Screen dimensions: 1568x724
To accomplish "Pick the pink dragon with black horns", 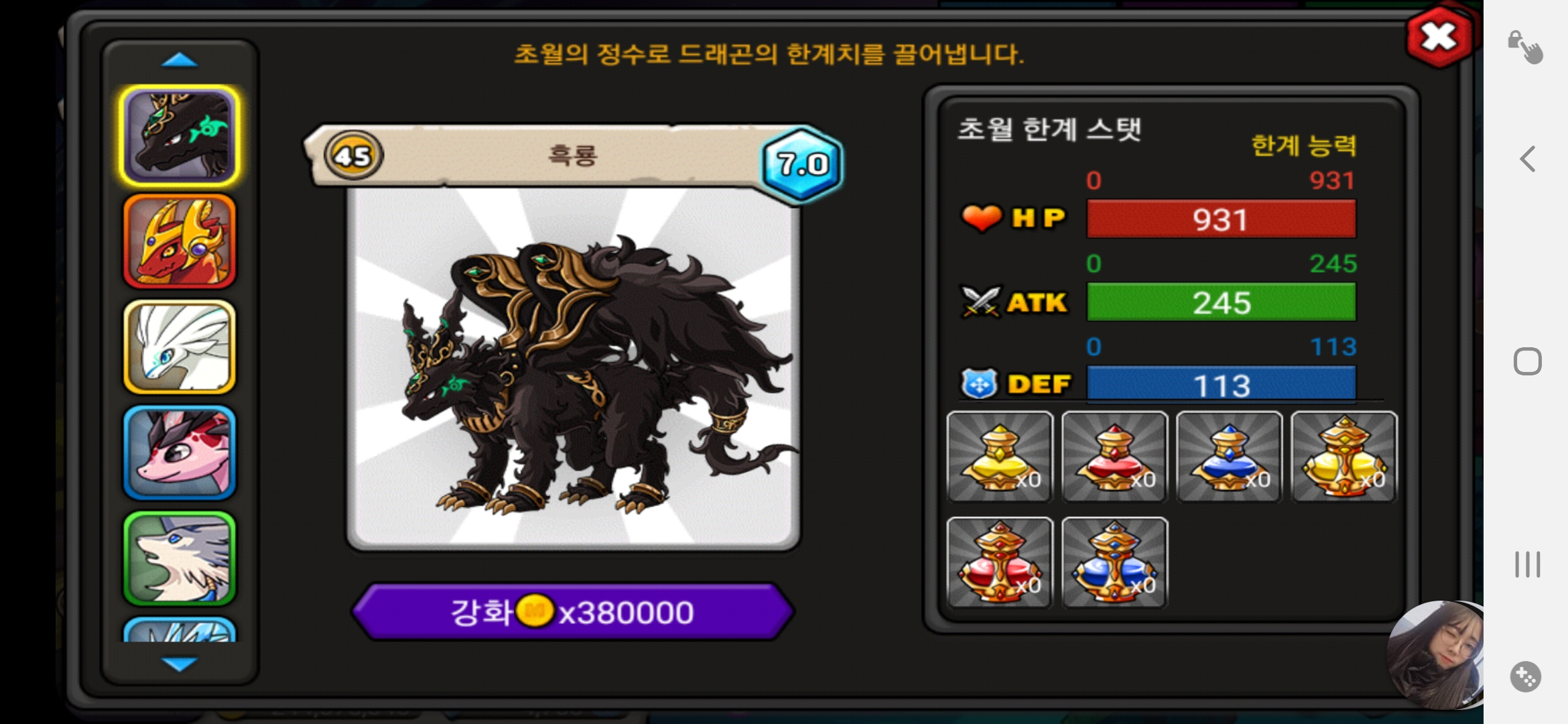I will pyautogui.click(x=180, y=453).
